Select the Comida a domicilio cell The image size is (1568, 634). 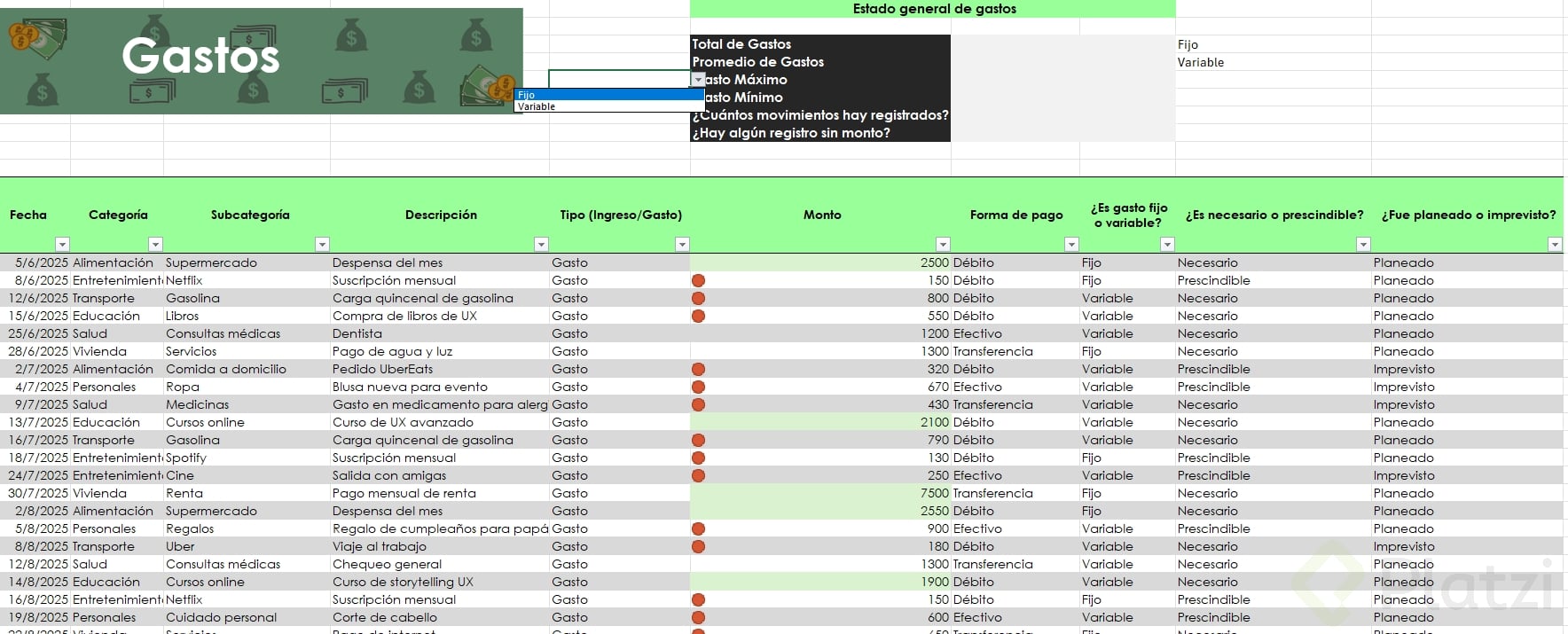[247, 369]
